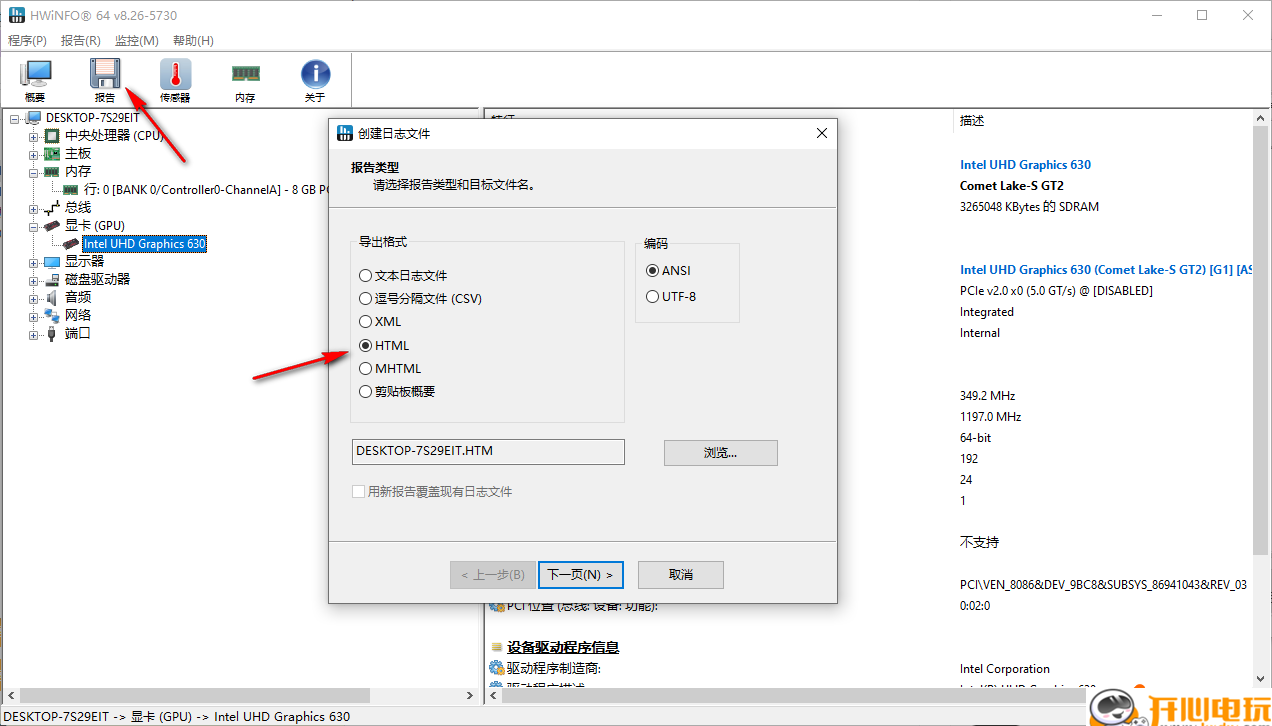Collapse the 内存 tree node
The height and width of the screenshot is (726, 1272).
33,171
